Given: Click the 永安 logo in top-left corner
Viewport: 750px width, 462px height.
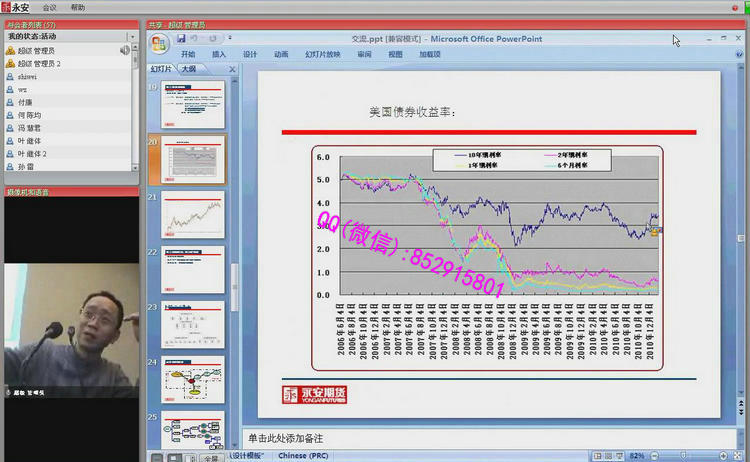Looking at the screenshot, I should [x=15, y=7].
